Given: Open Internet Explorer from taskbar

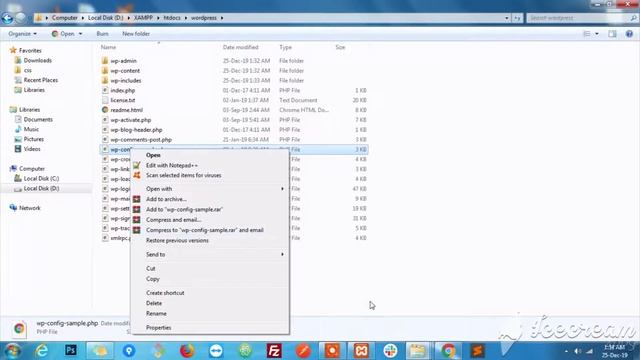Looking at the screenshot, I should coord(42,351).
